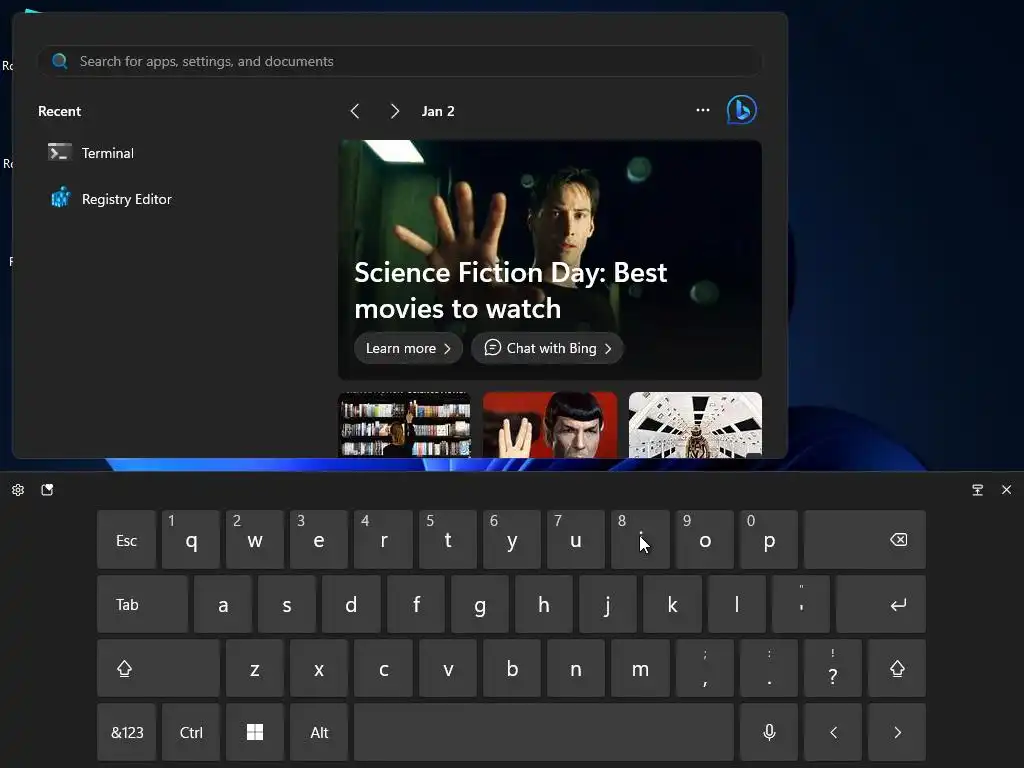The width and height of the screenshot is (1024, 768).
Task: Tap the u key
Action: 575,539
